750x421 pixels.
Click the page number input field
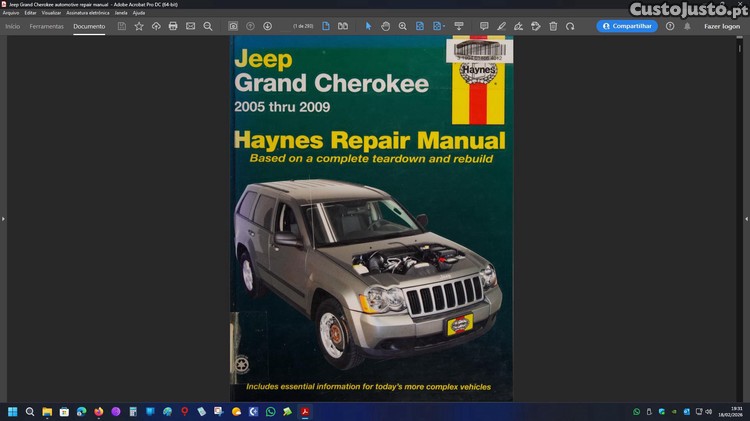tap(301, 26)
